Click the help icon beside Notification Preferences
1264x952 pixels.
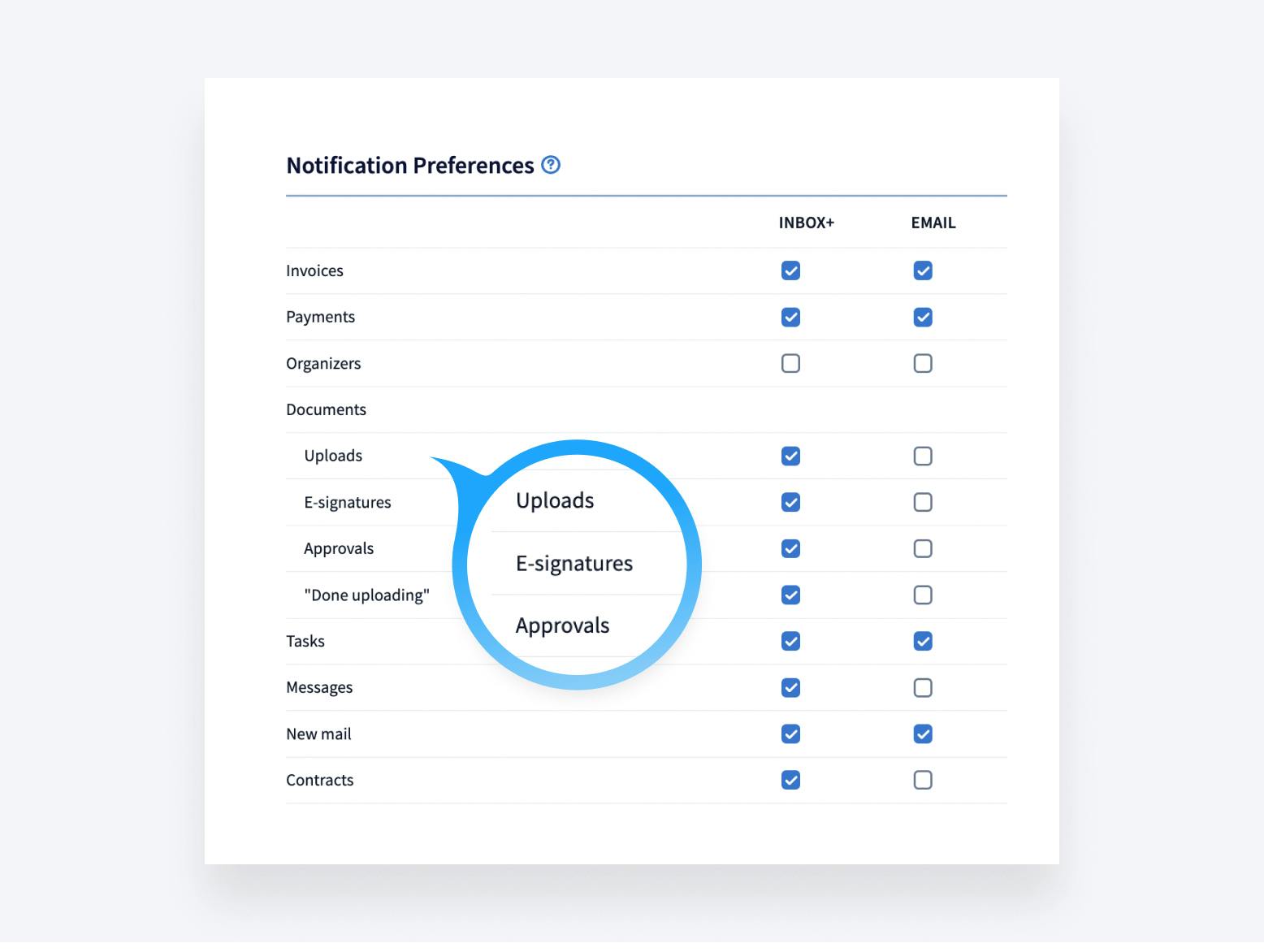pyautogui.click(x=551, y=165)
